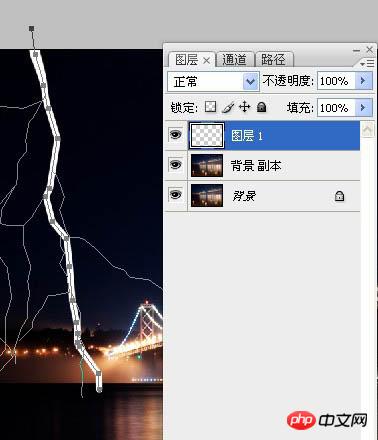Open the 正常 blend mode dropdown
This screenshot has width=378, height=440.
pyautogui.click(x=250, y=81)
